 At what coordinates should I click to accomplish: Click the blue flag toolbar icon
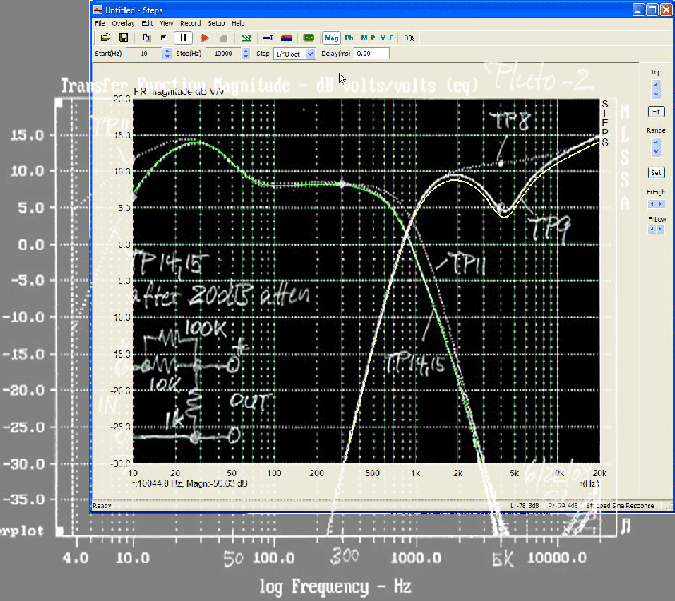[163, 38]
